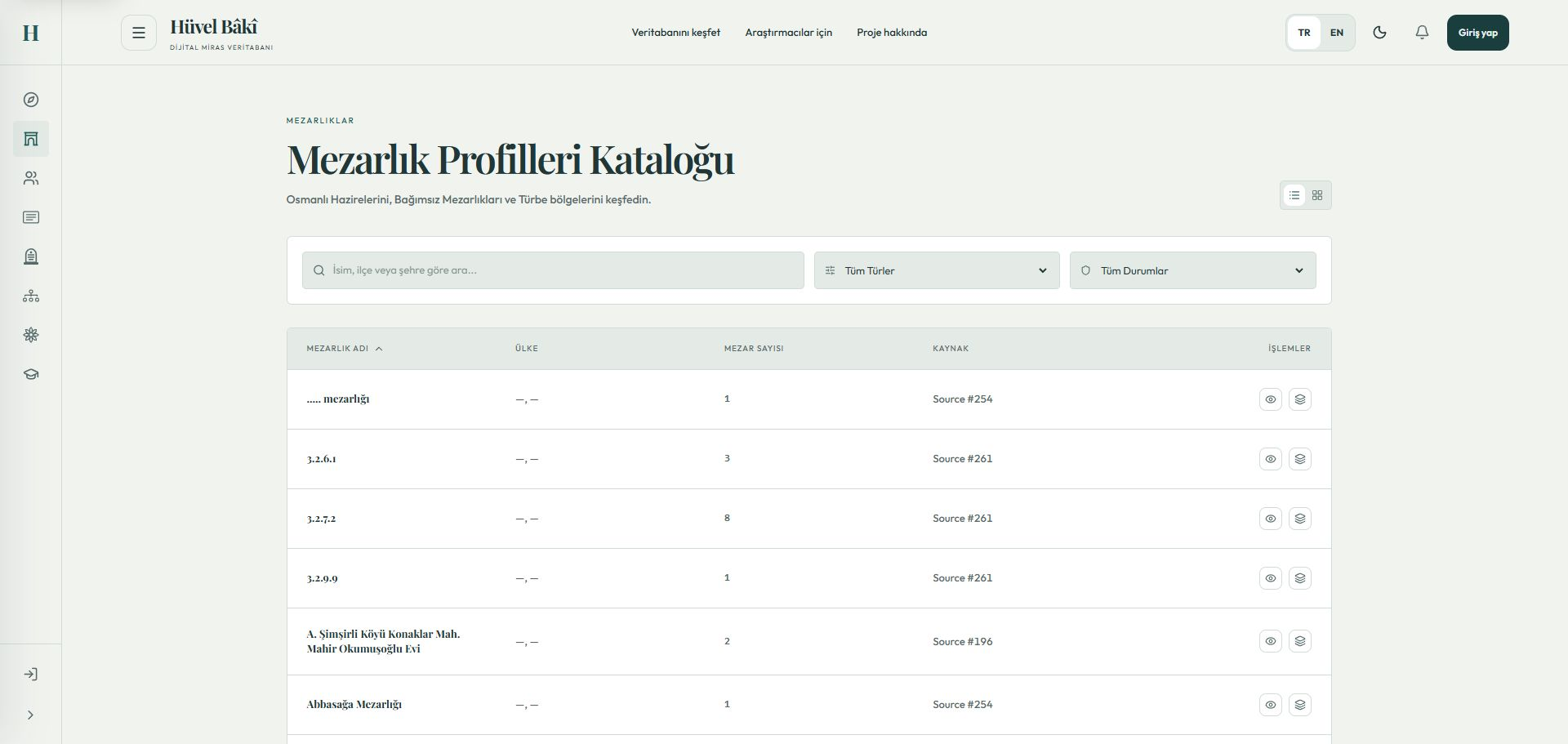The image size is (1568, 744).
Task: Open the flower ornament sidebar icon
Action: pyautogui.click(x=31, y=335)
